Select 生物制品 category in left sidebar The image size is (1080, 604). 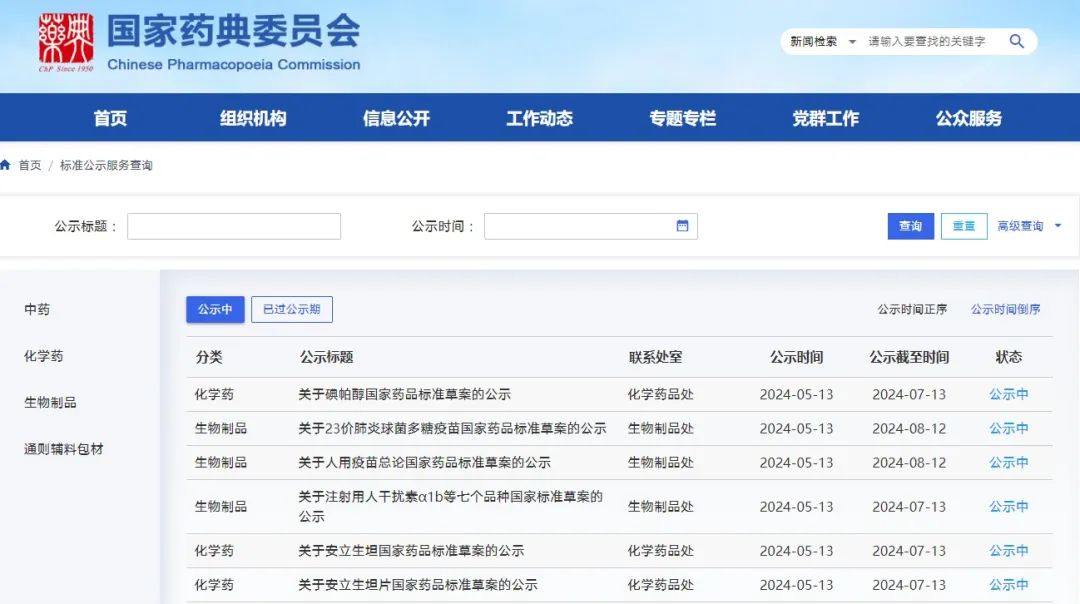[50, 403]
